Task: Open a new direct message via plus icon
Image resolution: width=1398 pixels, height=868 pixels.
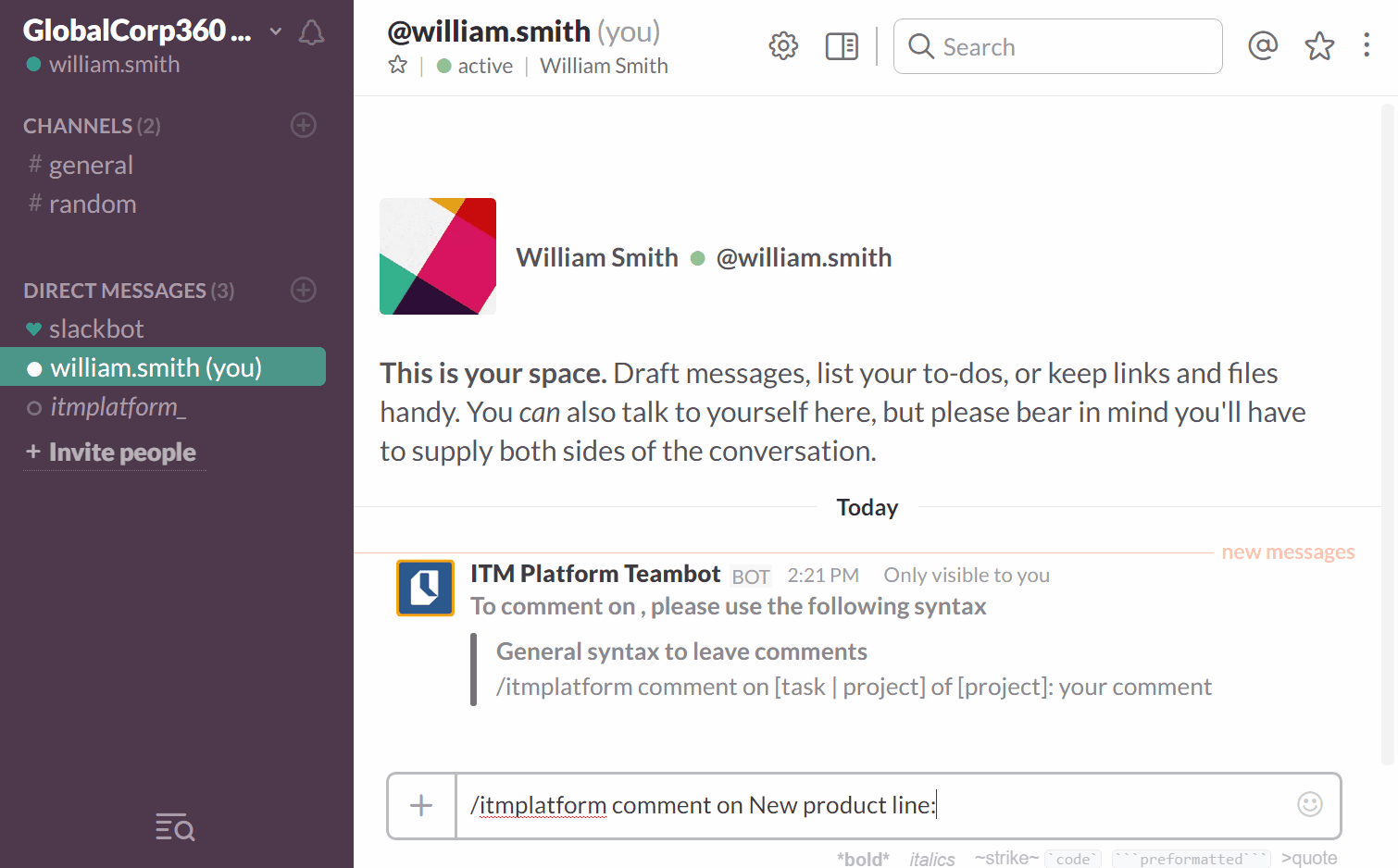Action: click(x=304, y=290)
